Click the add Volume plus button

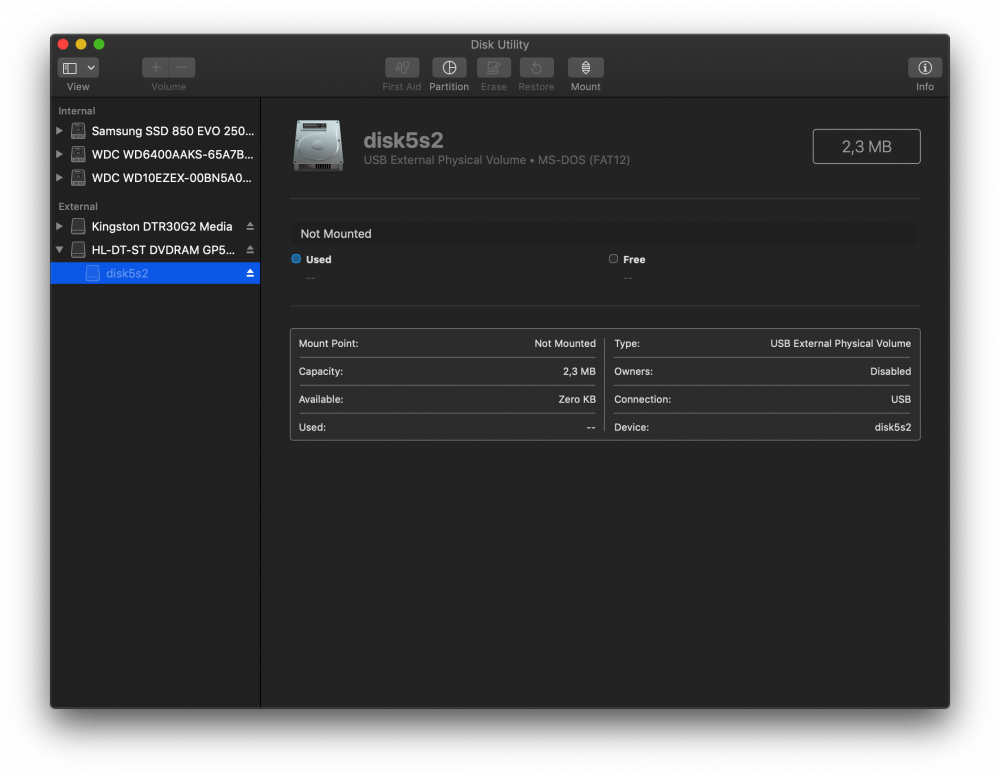pos(156,68)
